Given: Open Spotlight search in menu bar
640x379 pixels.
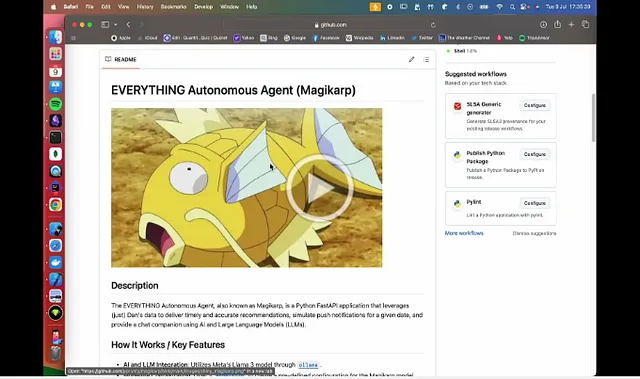Looking at the screenshot, I should (x=512, y=7).
